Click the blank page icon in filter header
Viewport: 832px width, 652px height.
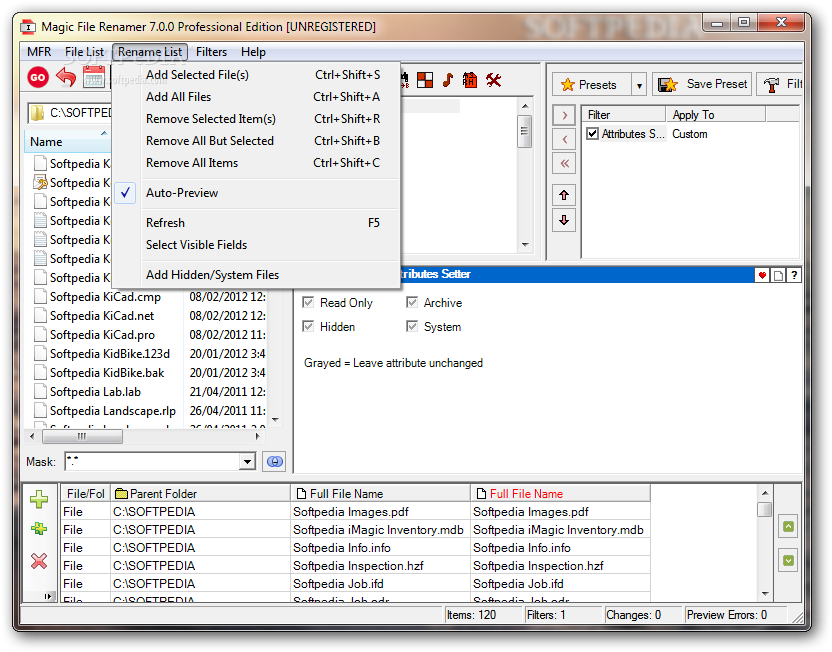778,275
